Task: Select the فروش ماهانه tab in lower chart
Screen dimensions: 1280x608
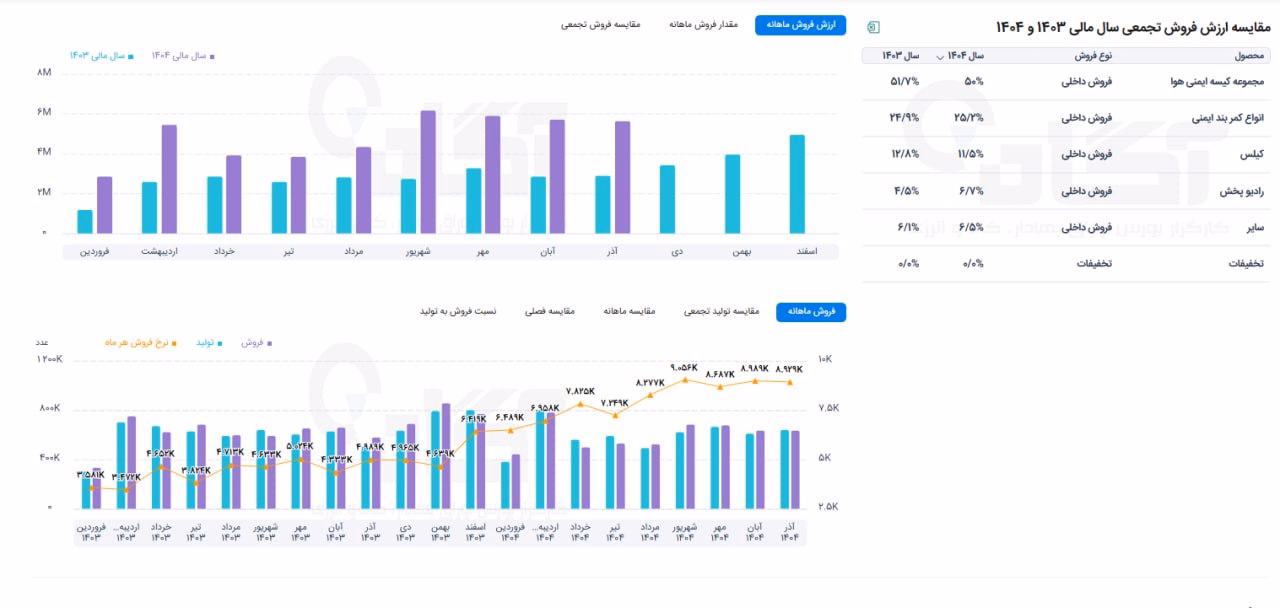Action: pyautogui.click(x=811, y=312)
